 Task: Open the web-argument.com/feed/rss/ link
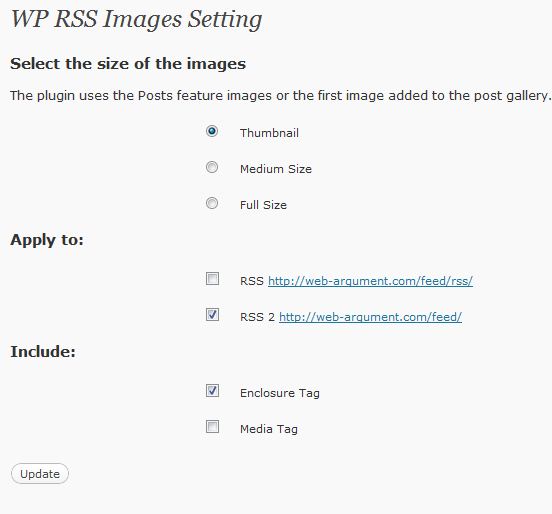click(x=370, y=281)
